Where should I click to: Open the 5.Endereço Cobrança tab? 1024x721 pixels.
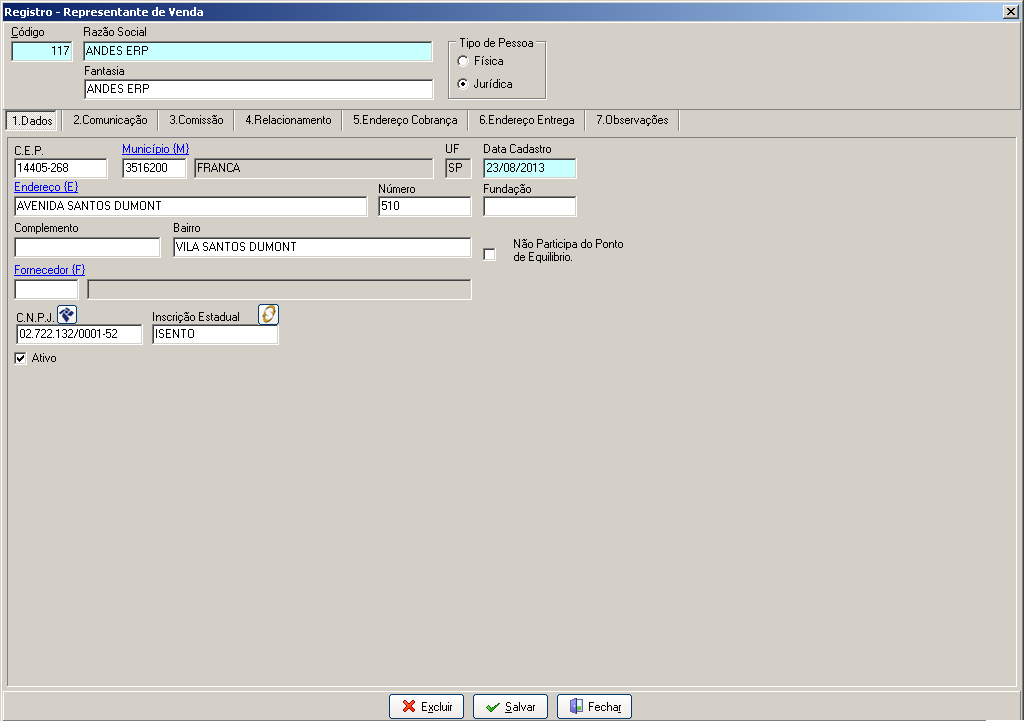coord(405,120)
